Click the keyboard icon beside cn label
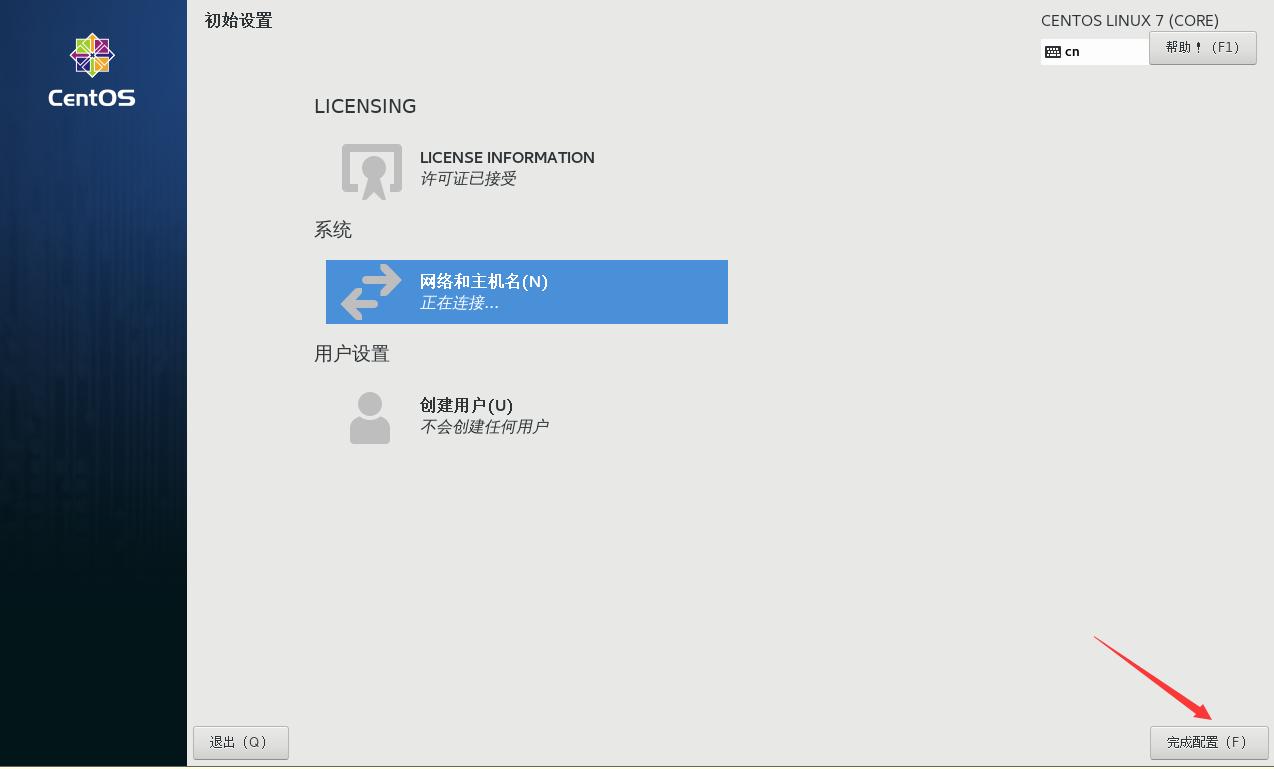The height and width of the screenshot is (769, 1274). coord(1052,51)
